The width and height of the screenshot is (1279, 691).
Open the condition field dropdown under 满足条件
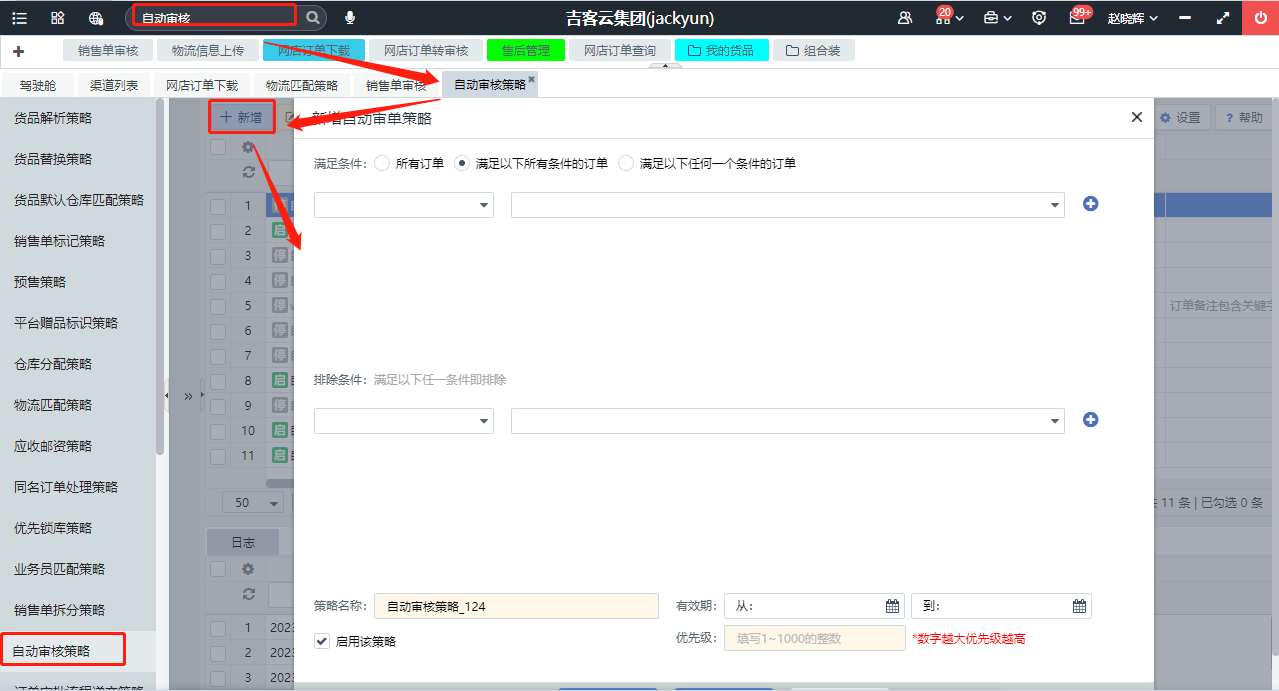click(x=404, y=204)
